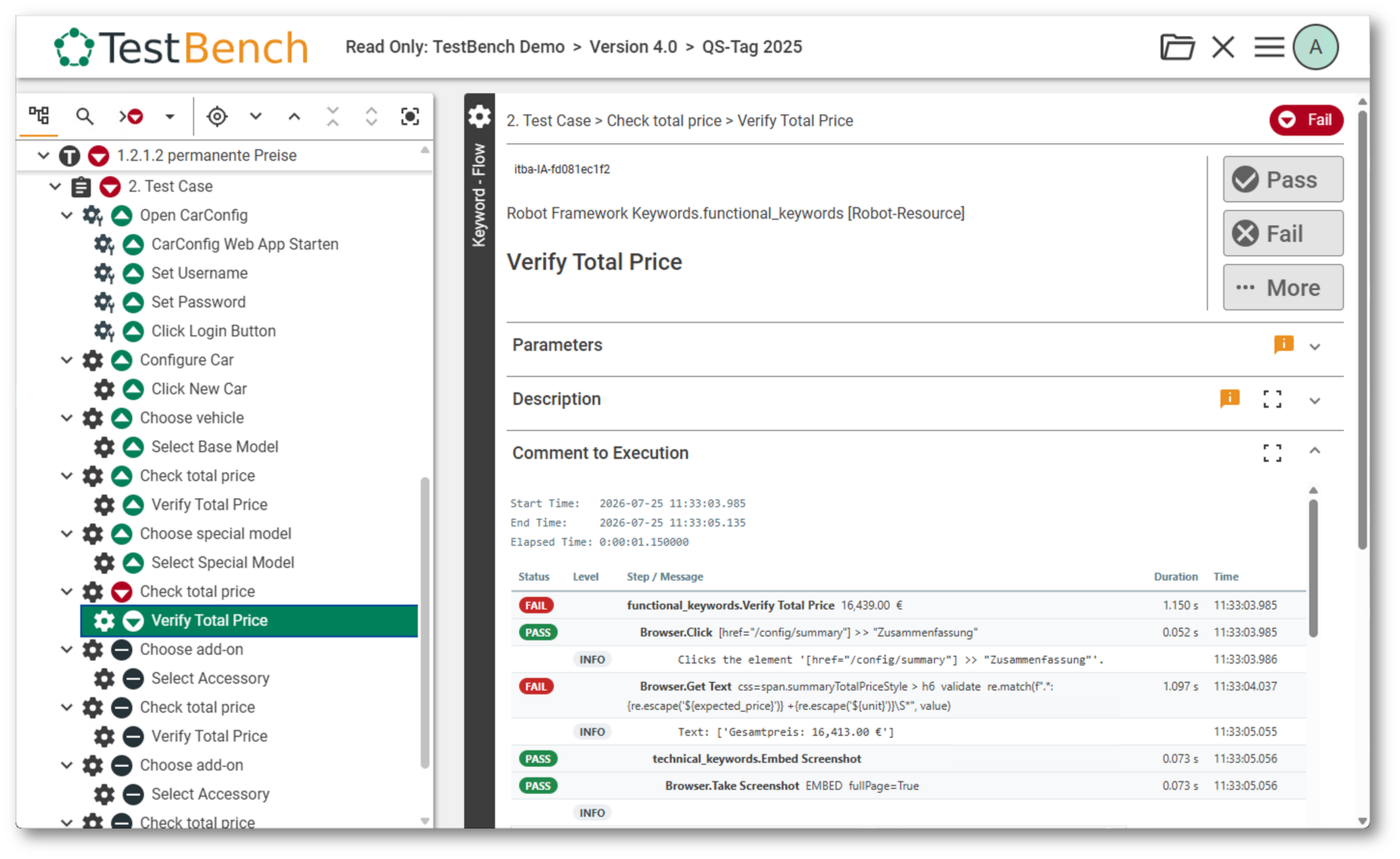This screenshot has height=859, width=1400.
Task: Click log row Browser.Take Screenshot
Action: 908,786
